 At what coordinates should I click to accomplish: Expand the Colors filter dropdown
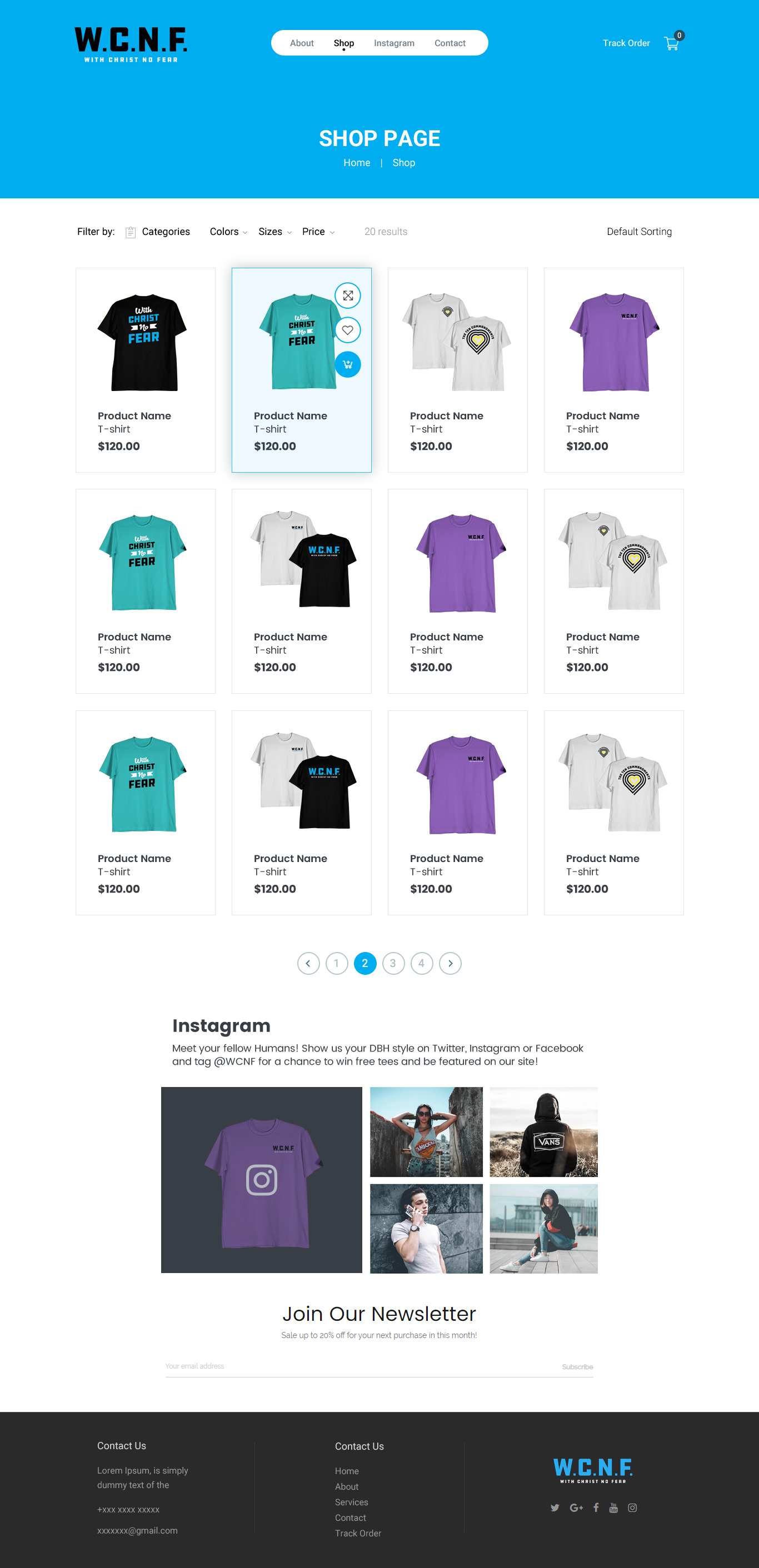(x=228, y=232)
